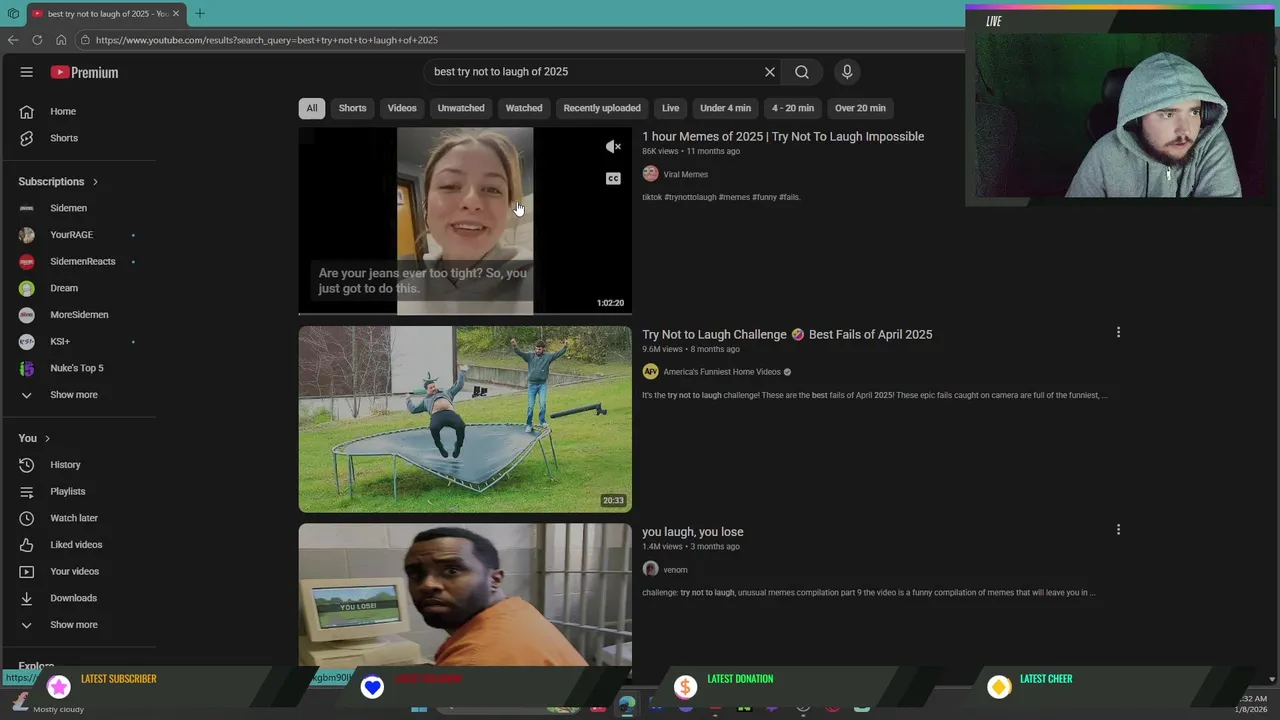The width and height of the screenshot is (1280, 720).
Task: Select Under 4 min filter
Action: coord(725,108)
